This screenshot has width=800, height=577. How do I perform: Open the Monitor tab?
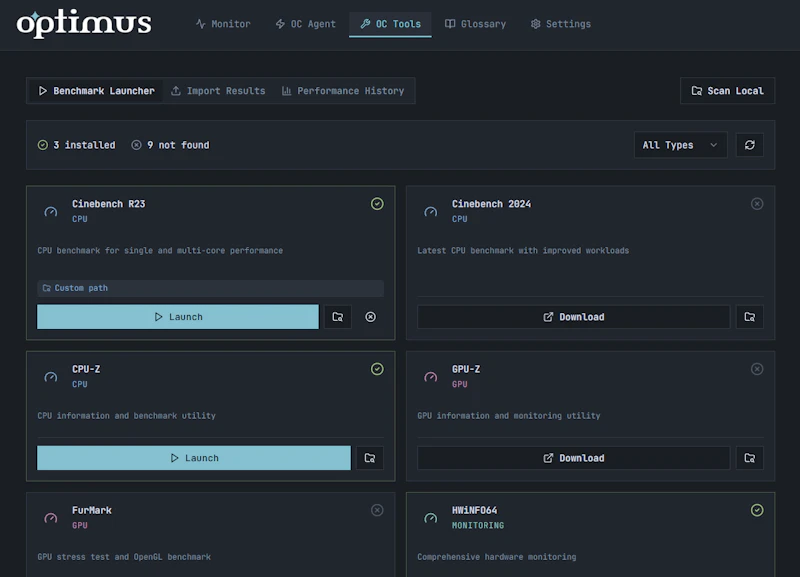pyautogui.click(x=223, y=24)
